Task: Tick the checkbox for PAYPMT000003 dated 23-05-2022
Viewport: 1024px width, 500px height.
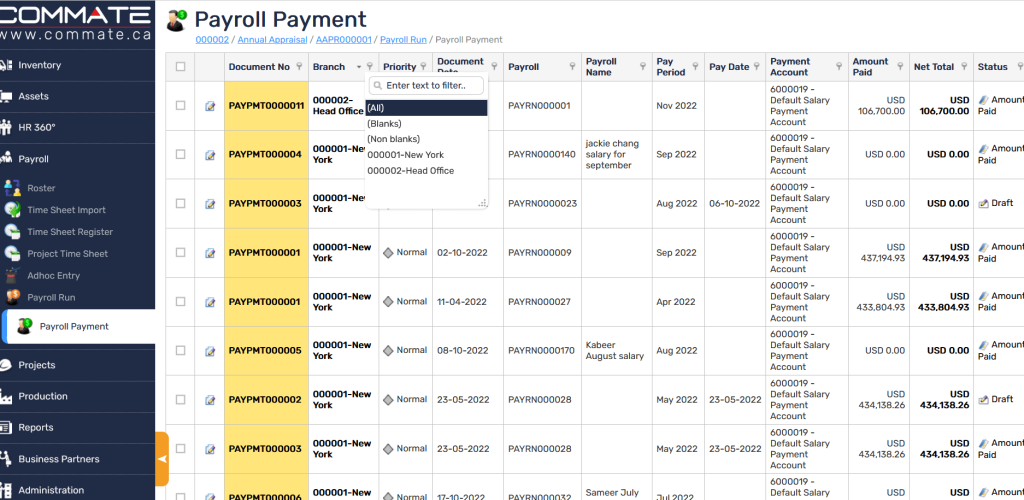Action: pyautogui.click(x=180, y=448)
